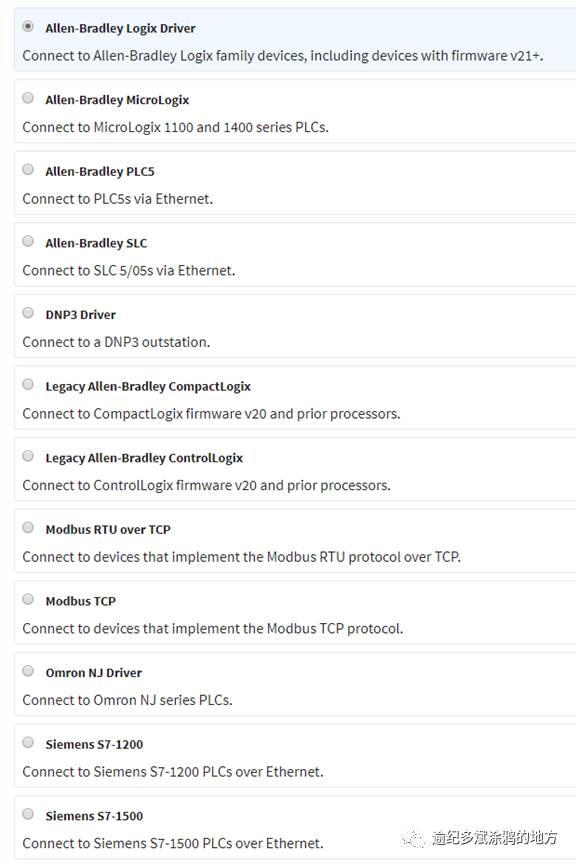Click the Allen-Bradley MicroLogix title label
The width and height of the screenshot is (576, 864).
(117, 100)
